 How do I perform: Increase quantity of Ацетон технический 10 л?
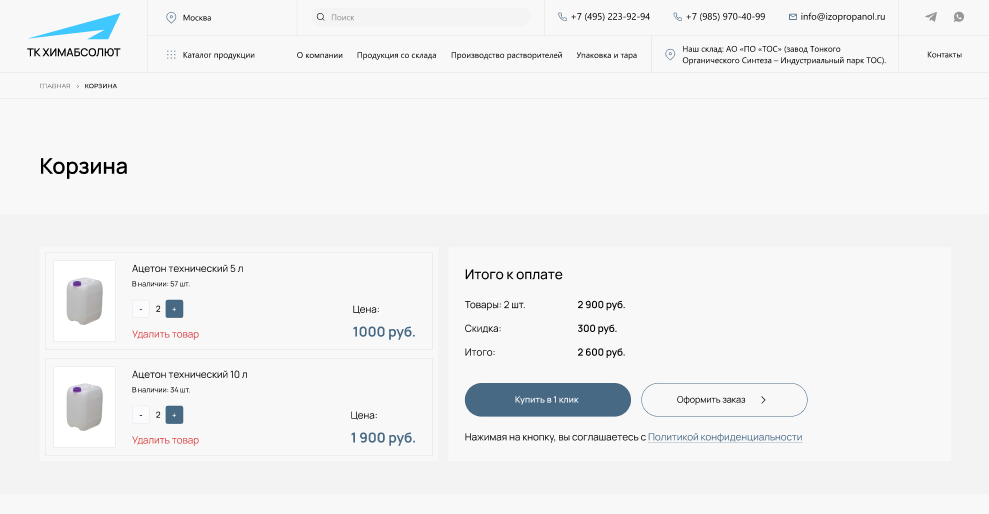174,415
